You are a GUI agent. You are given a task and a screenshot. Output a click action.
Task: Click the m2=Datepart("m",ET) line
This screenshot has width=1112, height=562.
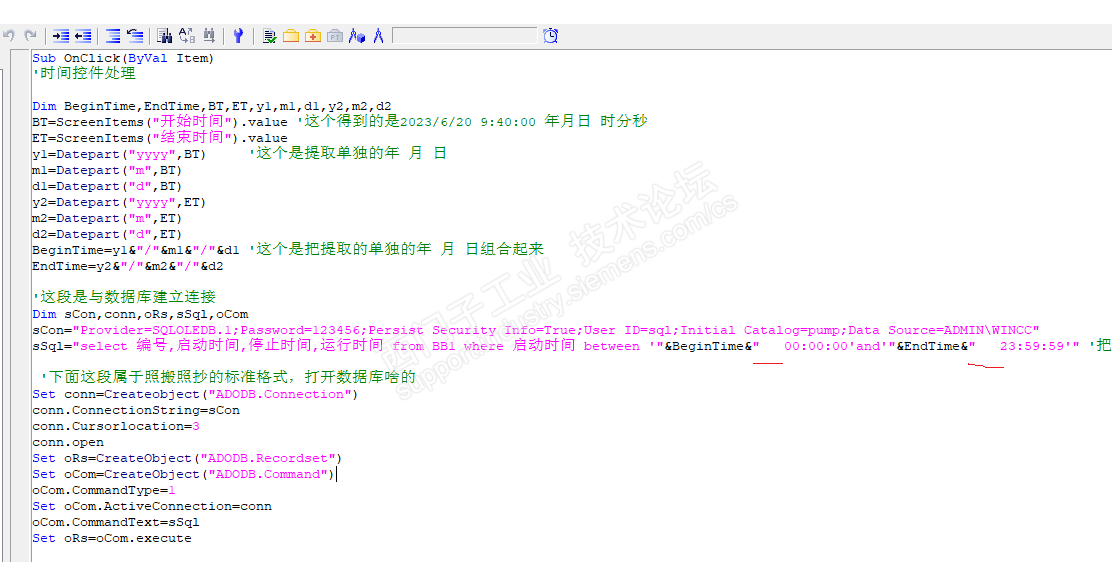point(107,218)
